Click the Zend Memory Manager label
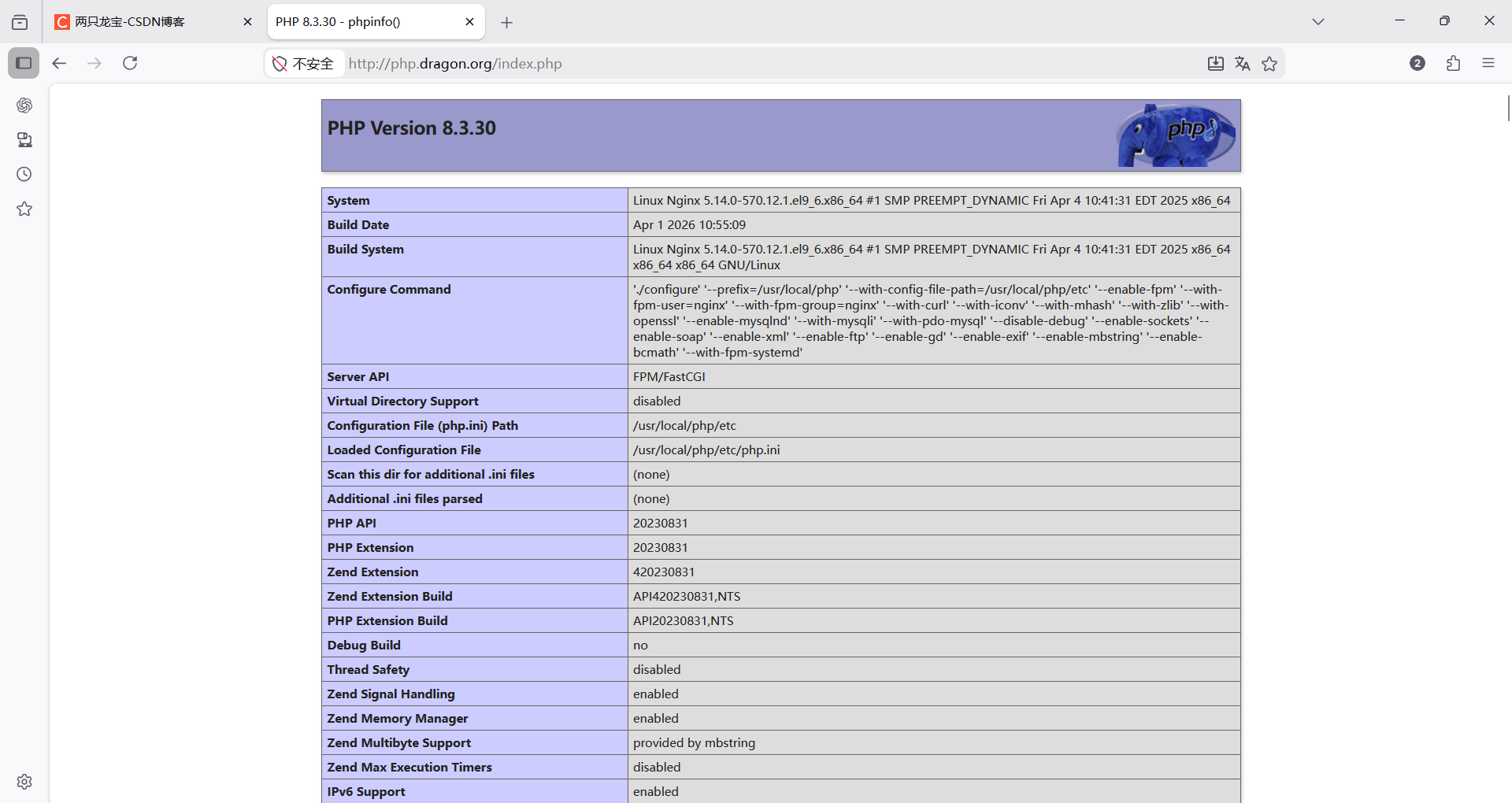This screenshot has height=803, width=1512. coord(398,719)
